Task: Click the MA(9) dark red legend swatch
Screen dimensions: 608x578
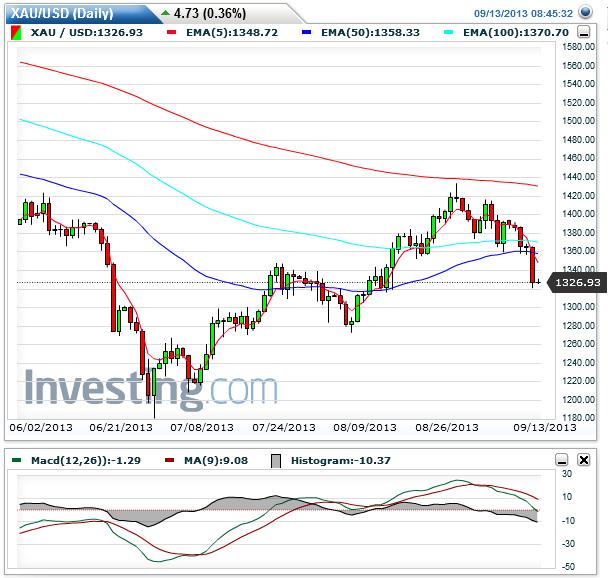Action: point(169,460)
